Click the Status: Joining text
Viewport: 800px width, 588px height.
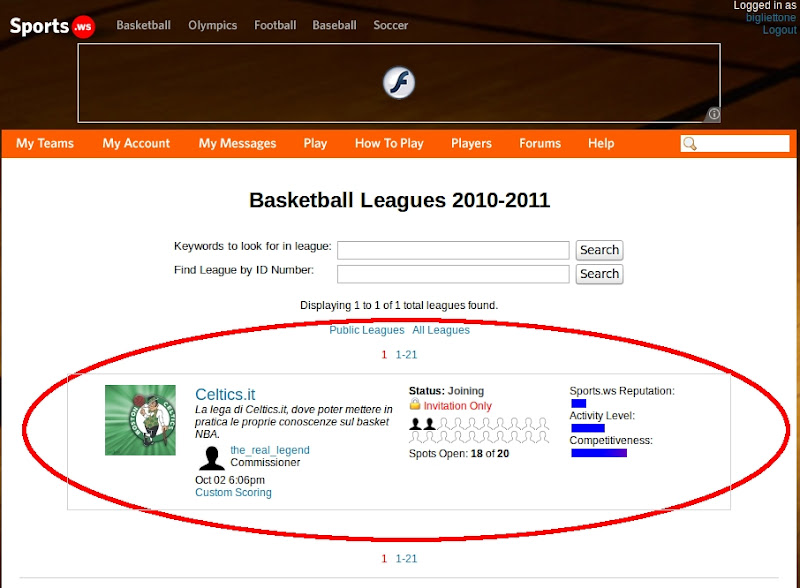[446, 391]
